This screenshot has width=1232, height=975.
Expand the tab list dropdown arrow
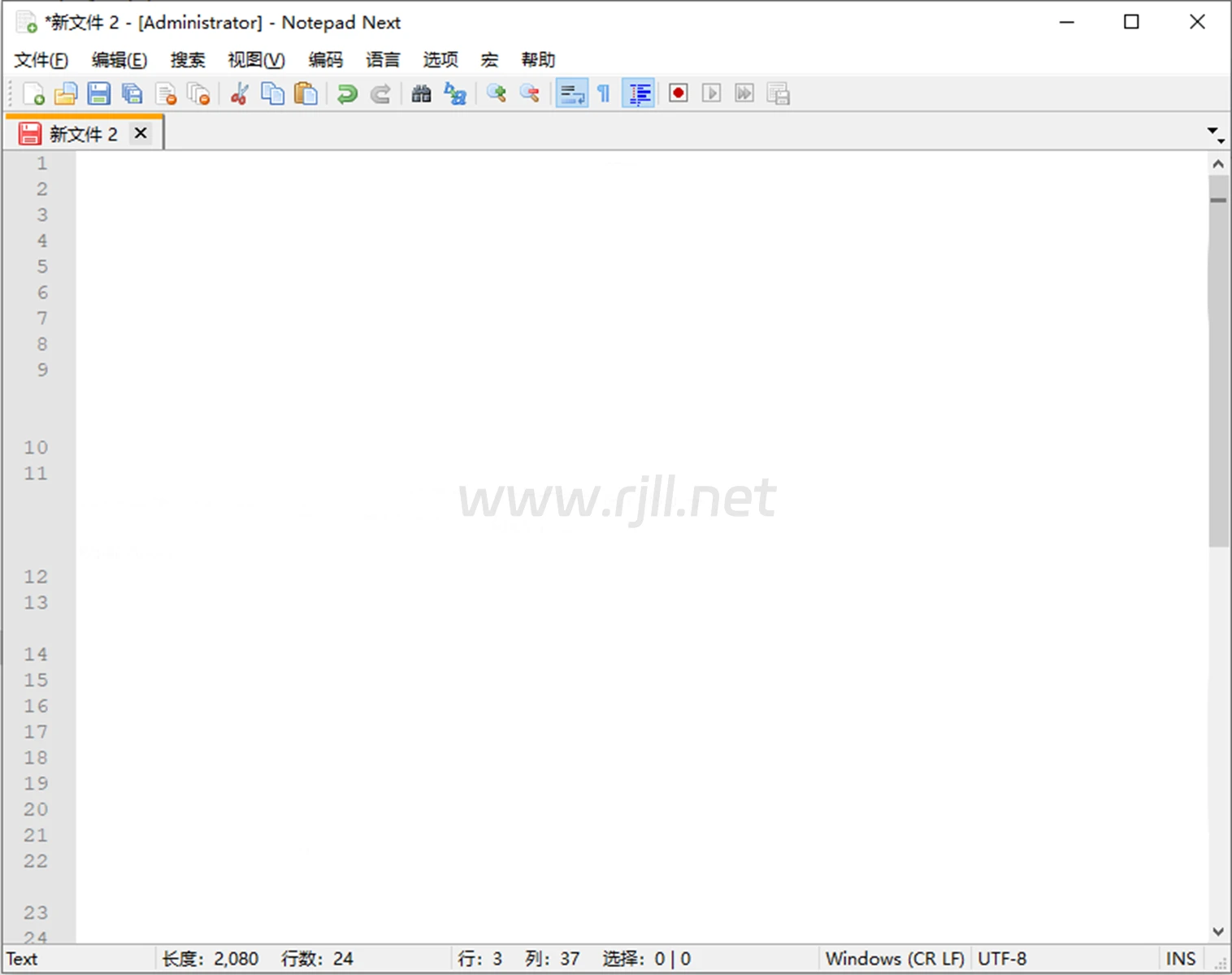click(1213, 132)
